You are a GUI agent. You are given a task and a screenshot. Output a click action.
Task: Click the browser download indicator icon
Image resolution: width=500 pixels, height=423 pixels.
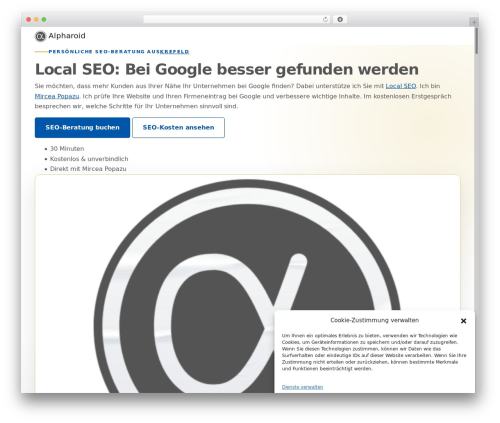340,20
